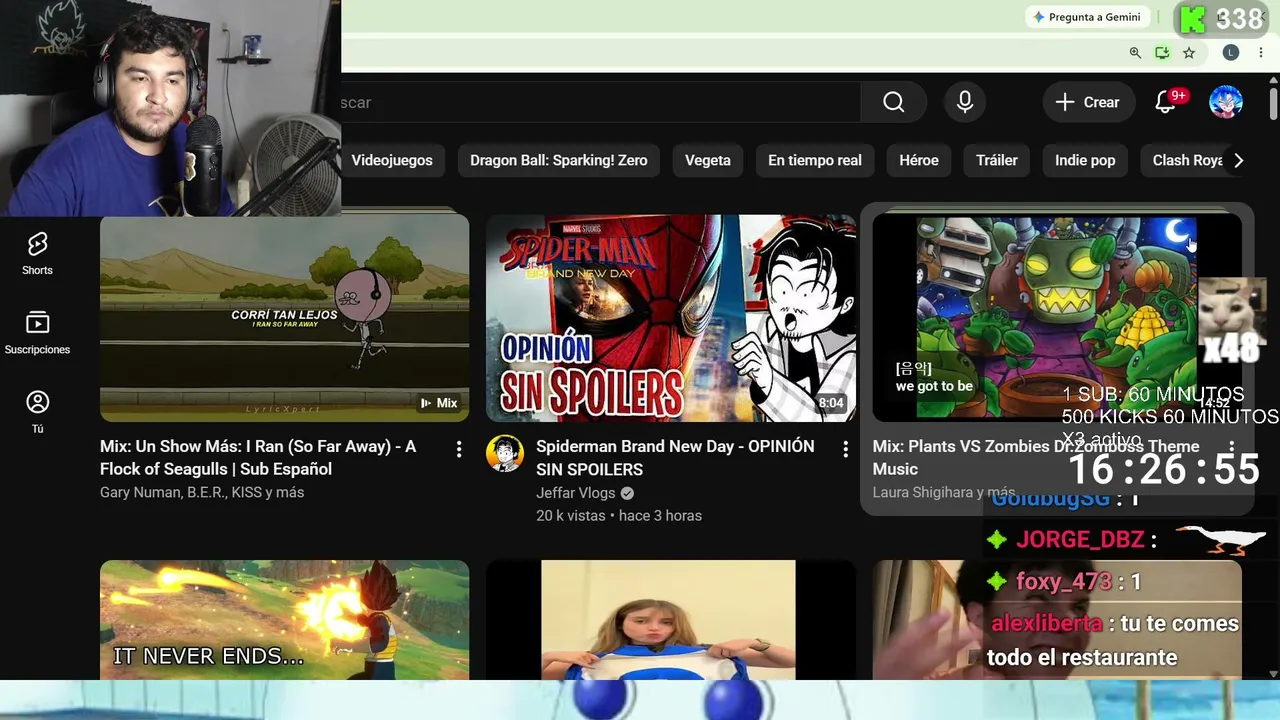Click the page's vertical scrollbar thumb
Image resolution: width=1280 pixels, height=720 pixels.
1273,103
